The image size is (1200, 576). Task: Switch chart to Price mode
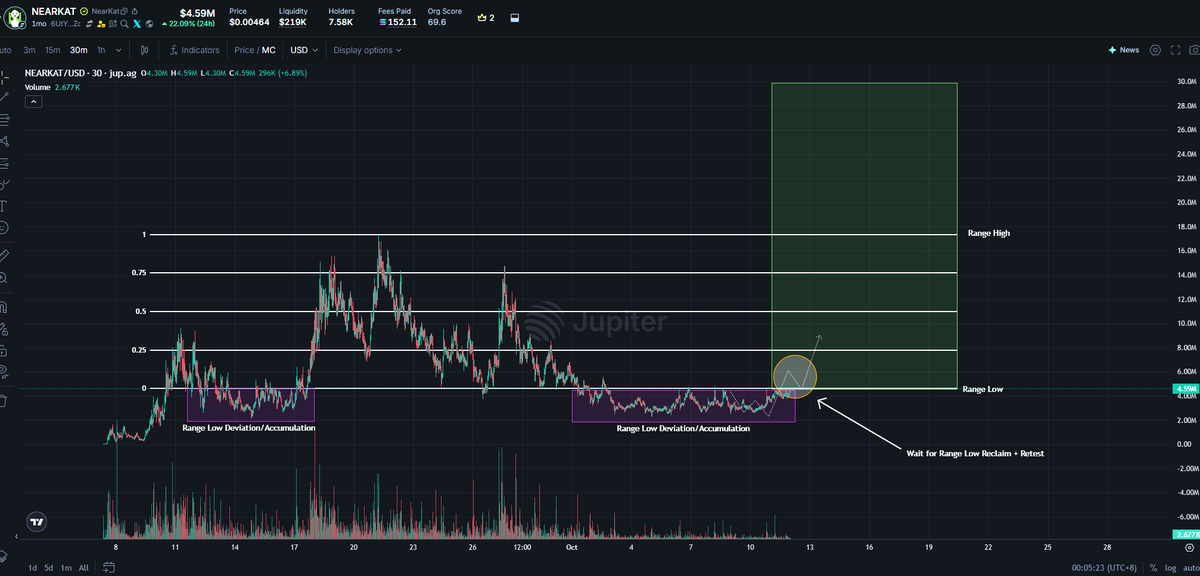pos(244,49)
